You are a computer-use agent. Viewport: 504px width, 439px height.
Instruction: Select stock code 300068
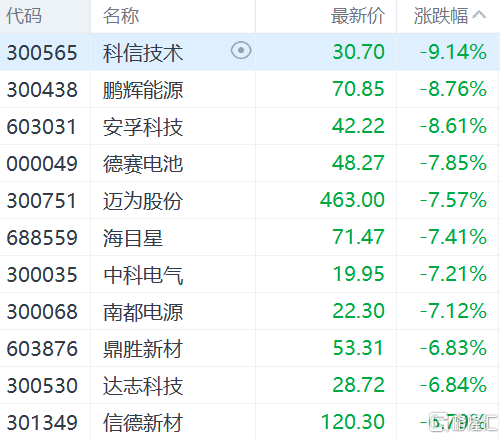coord(42,312)
